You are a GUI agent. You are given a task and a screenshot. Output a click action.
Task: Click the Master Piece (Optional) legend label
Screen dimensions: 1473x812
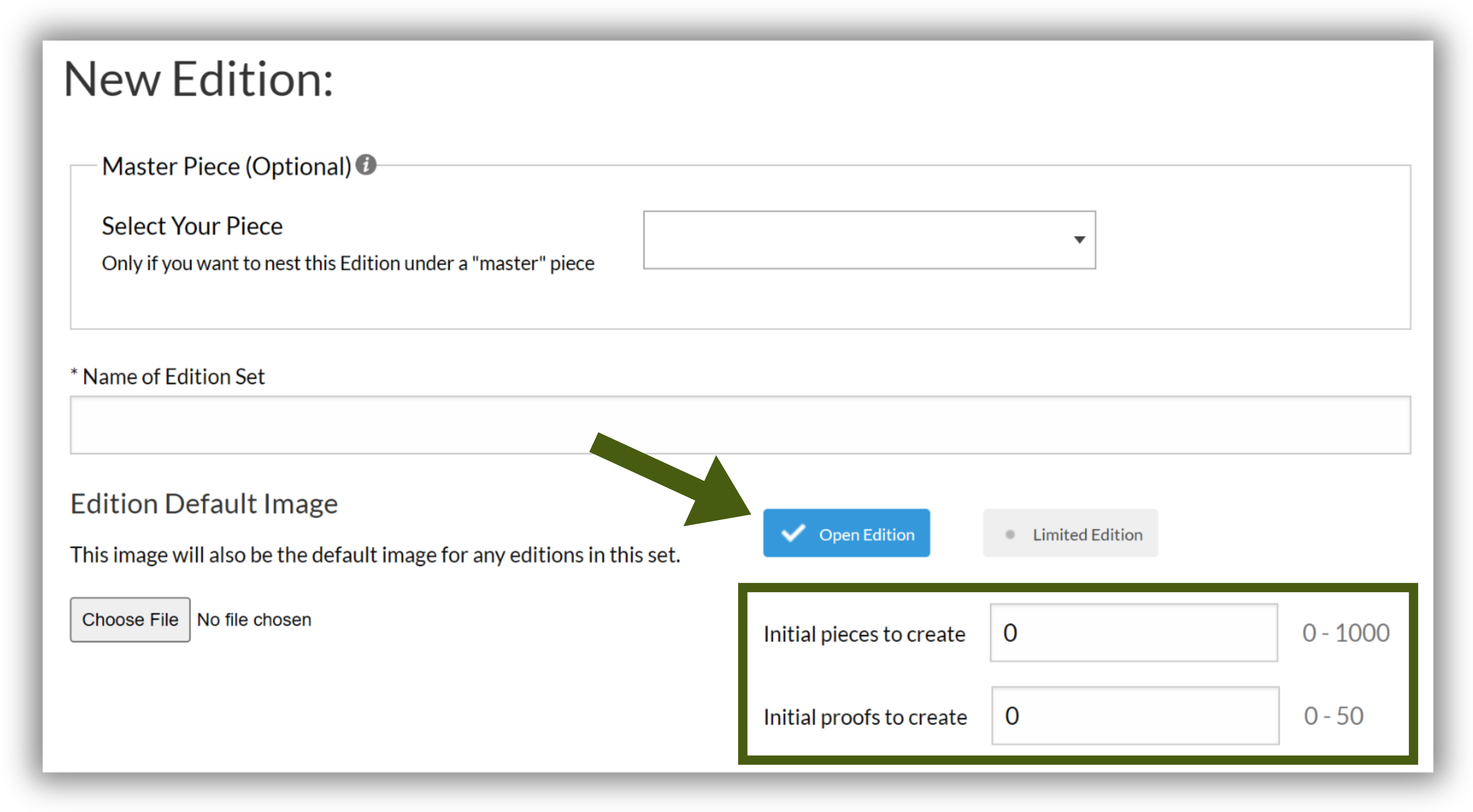(x=226, y=166)
